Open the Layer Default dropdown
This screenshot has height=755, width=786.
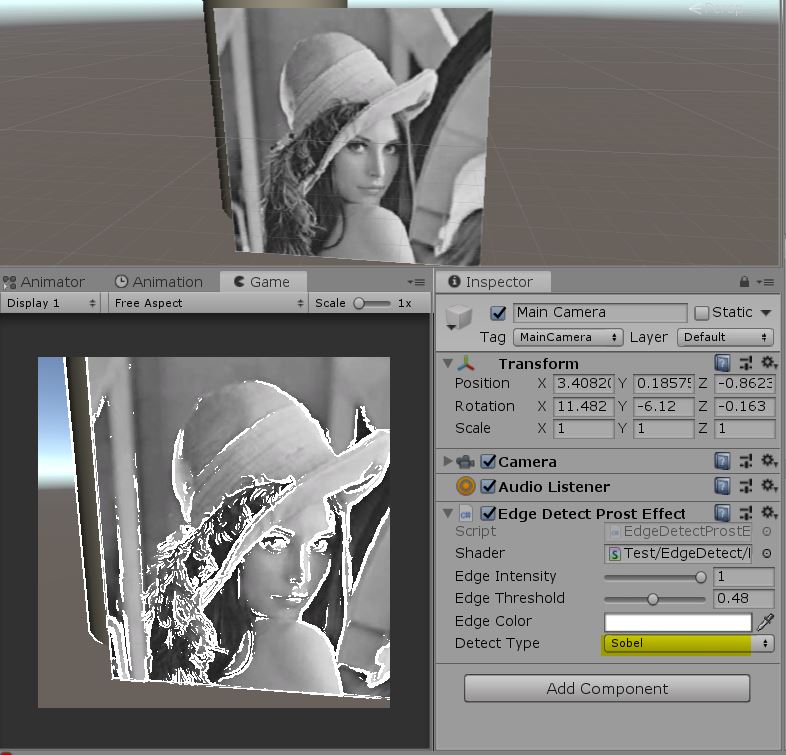tap(725, 337)
